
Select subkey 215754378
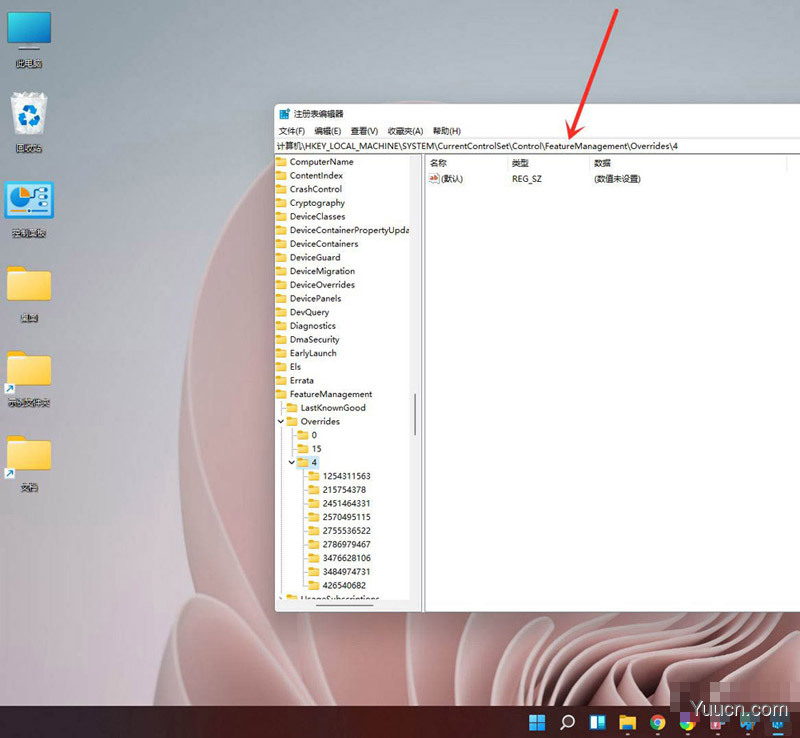pyautogui.click(x=344, y=490)
